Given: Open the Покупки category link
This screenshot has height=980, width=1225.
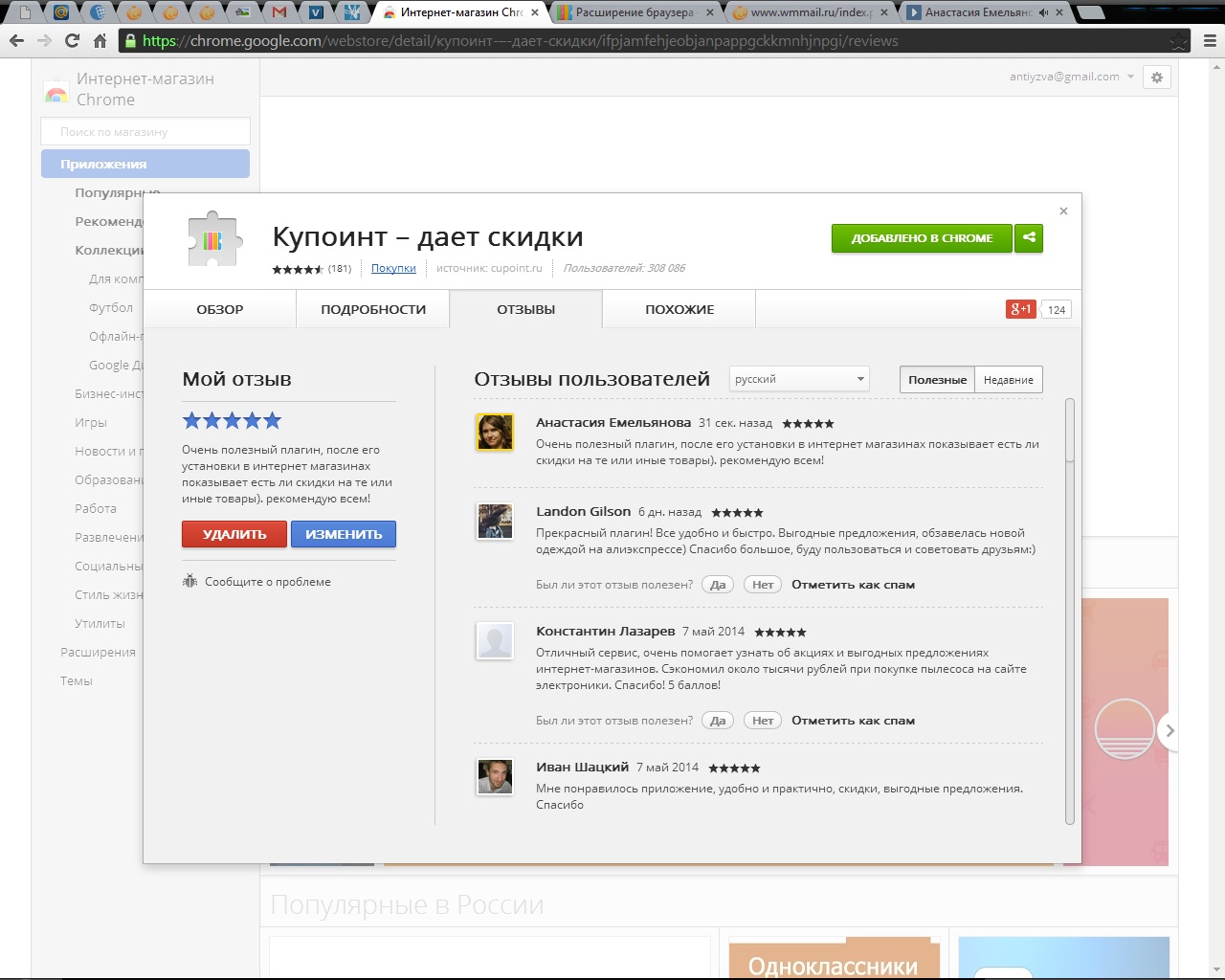Looking at the screenshot, I should click(393, 268).
